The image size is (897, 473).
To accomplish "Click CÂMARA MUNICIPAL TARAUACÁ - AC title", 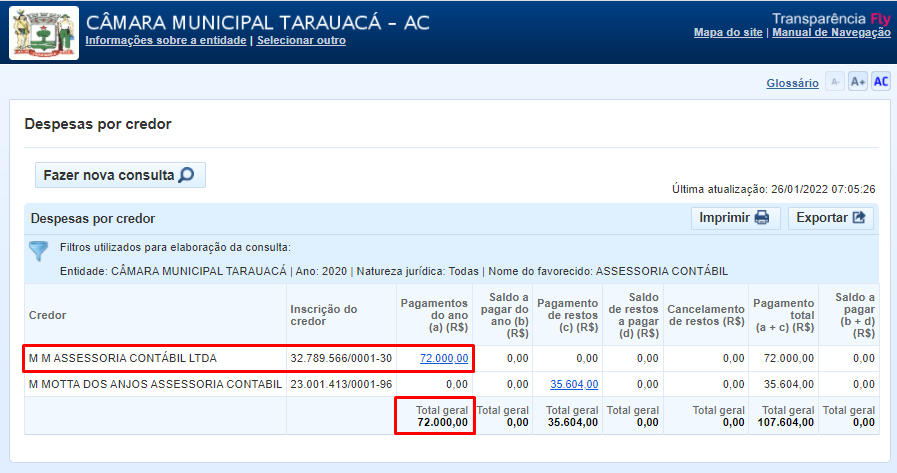I will [257, 22].
